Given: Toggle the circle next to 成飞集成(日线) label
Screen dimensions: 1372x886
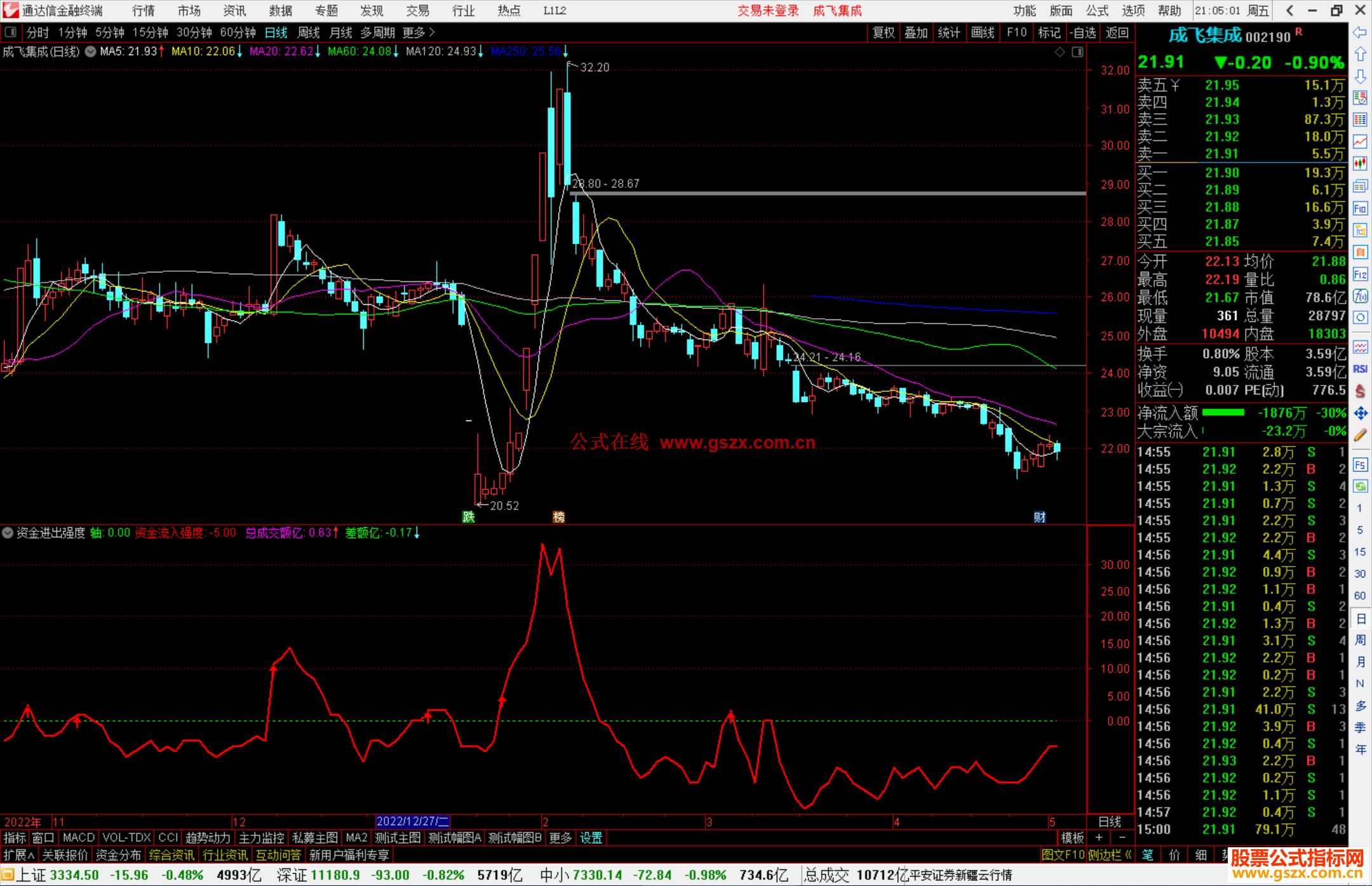Looking at the screenshot, I should point(91,51).
